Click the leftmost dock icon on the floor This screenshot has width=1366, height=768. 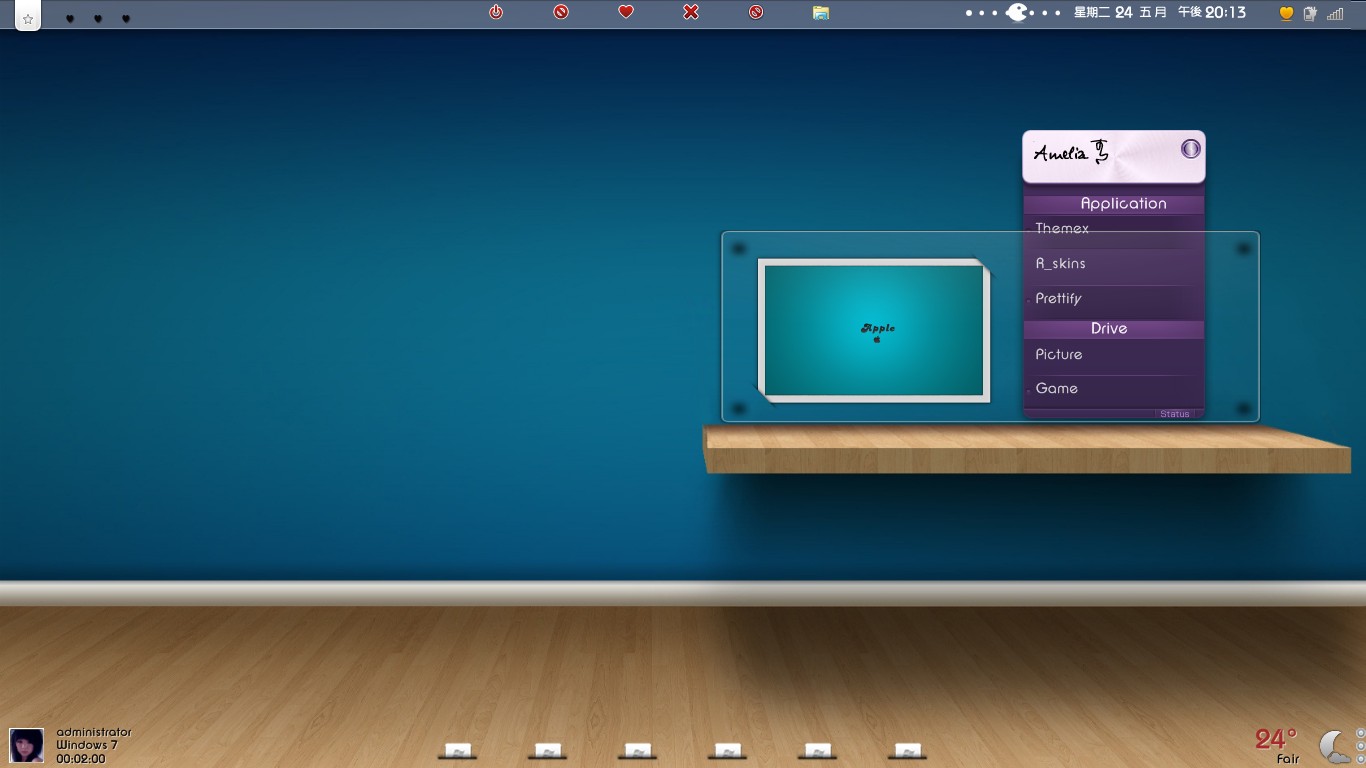(458, 751)
